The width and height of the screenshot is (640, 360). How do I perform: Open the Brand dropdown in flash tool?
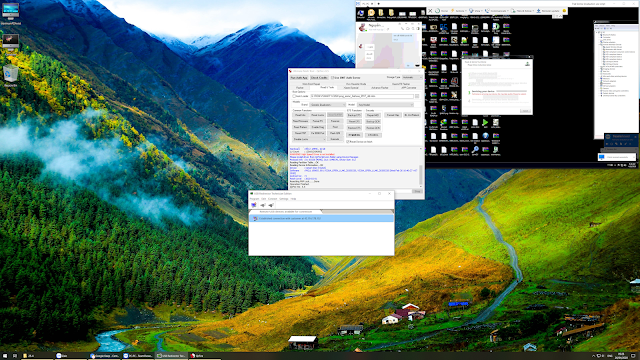tap(327, 105)
